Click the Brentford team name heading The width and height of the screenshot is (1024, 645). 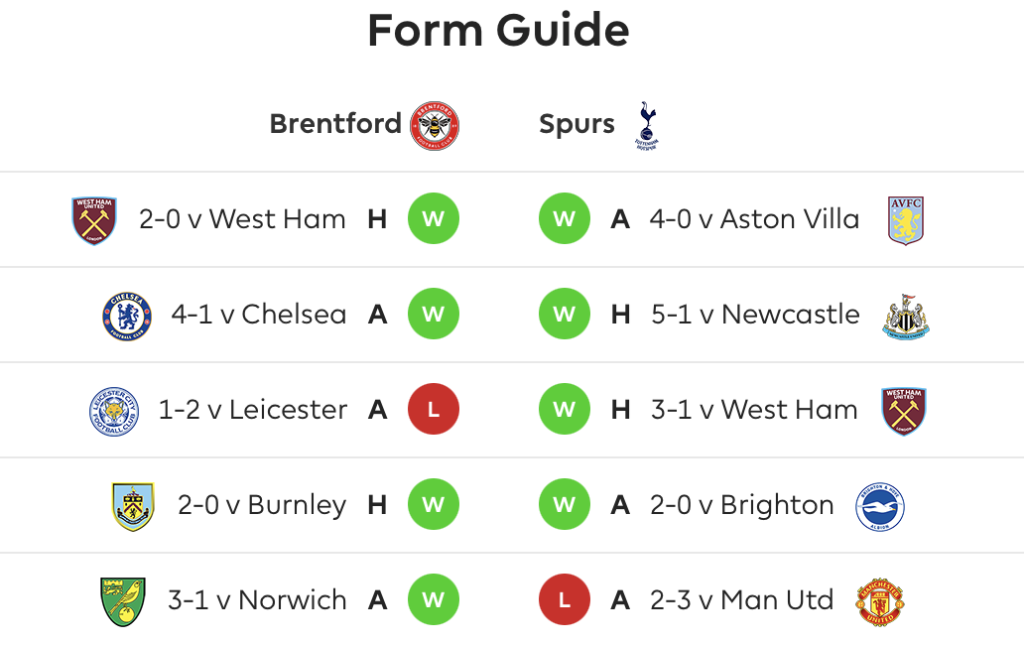pyautogui.click(x=335, y=123)
